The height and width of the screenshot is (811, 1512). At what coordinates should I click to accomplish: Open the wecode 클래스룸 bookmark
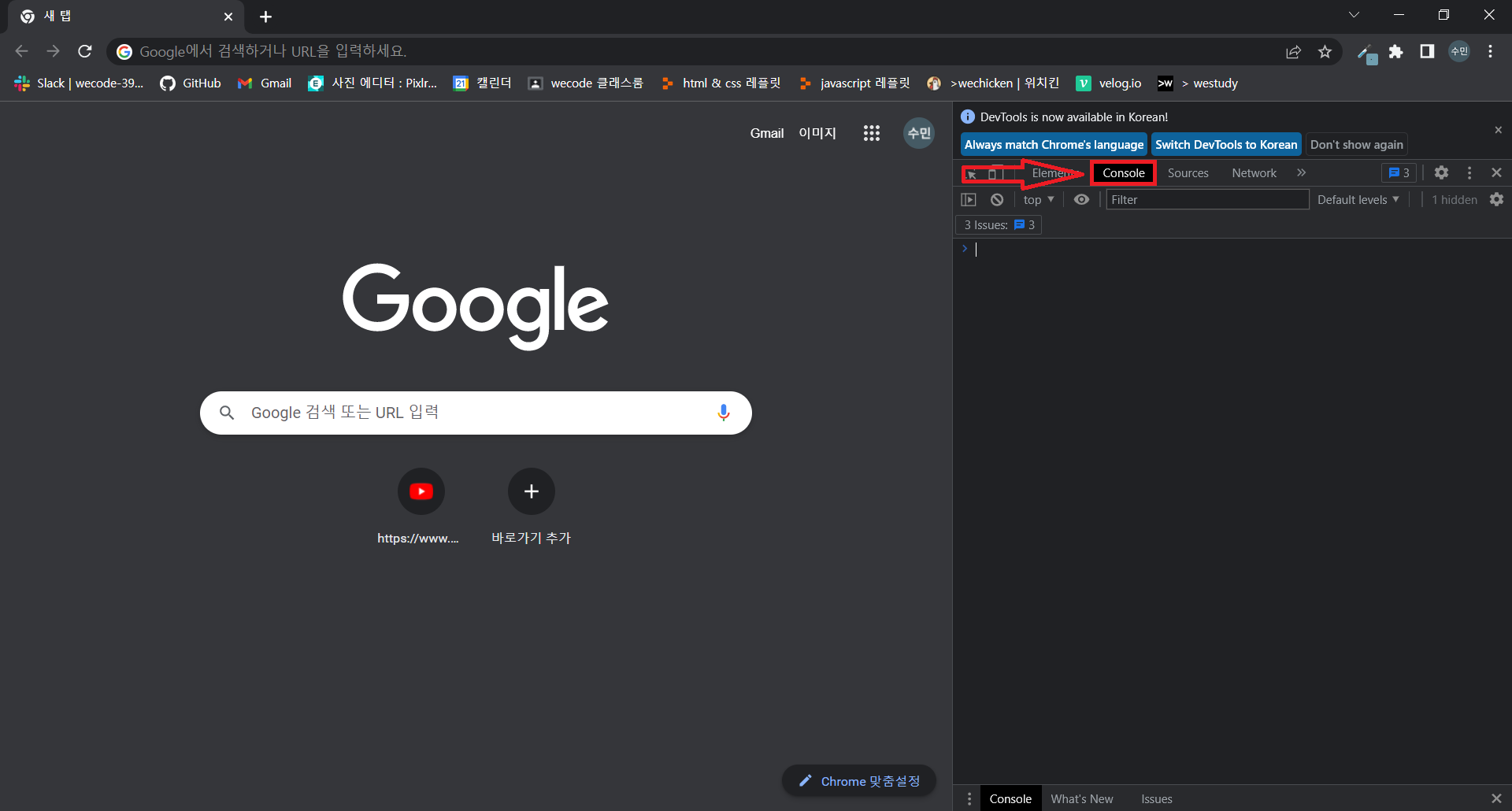pos(585,83)
